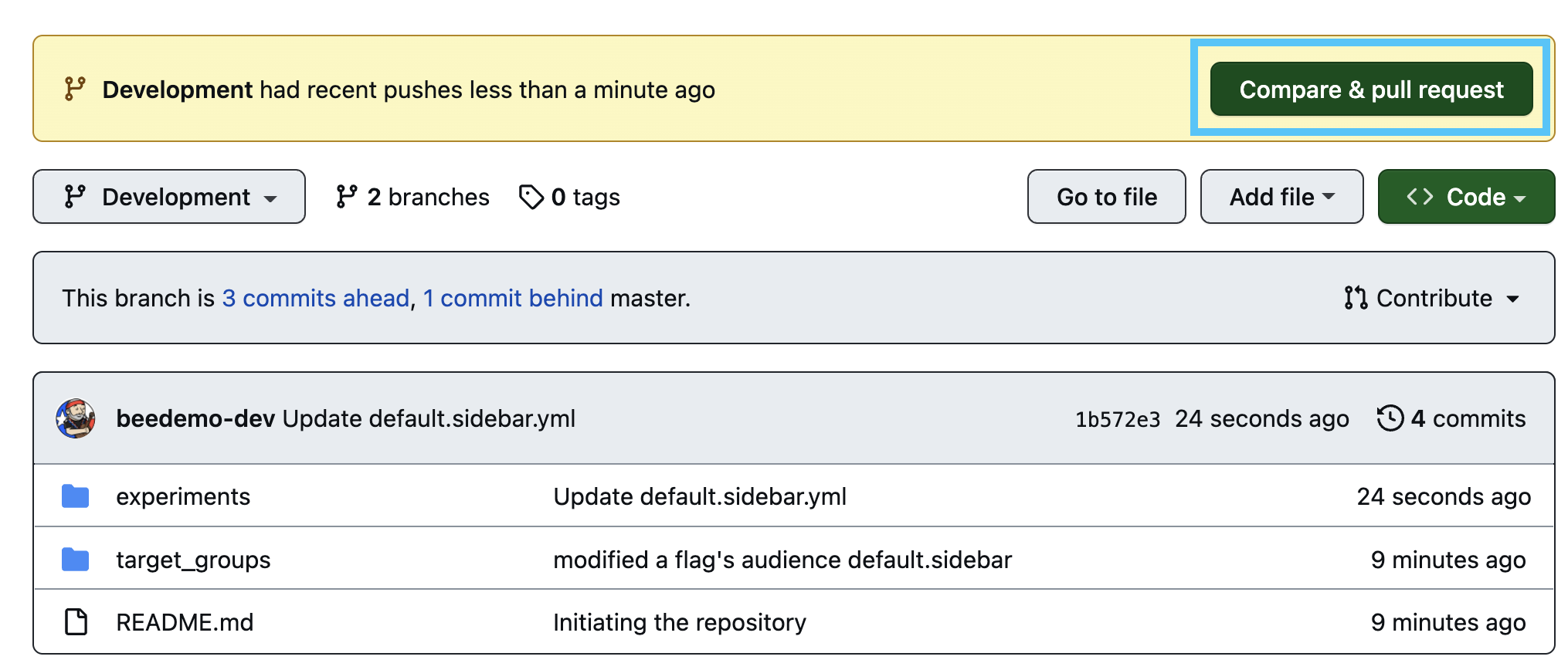Click the experiments folder icon
The height and width of the screenshot is (670, 1568).
coord(76,496)
